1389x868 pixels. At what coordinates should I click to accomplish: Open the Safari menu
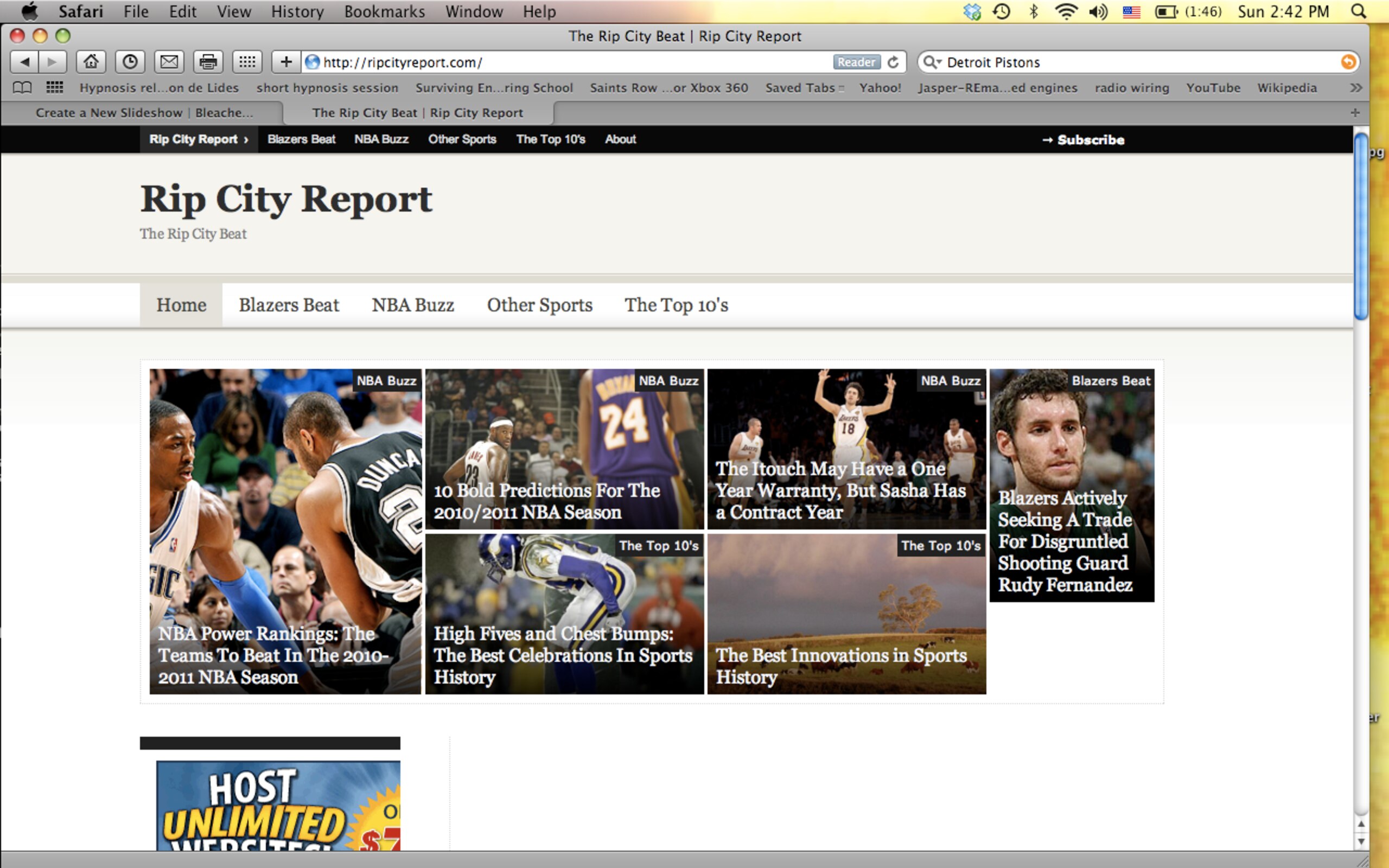pyautogui.click(x=80, y=11)
